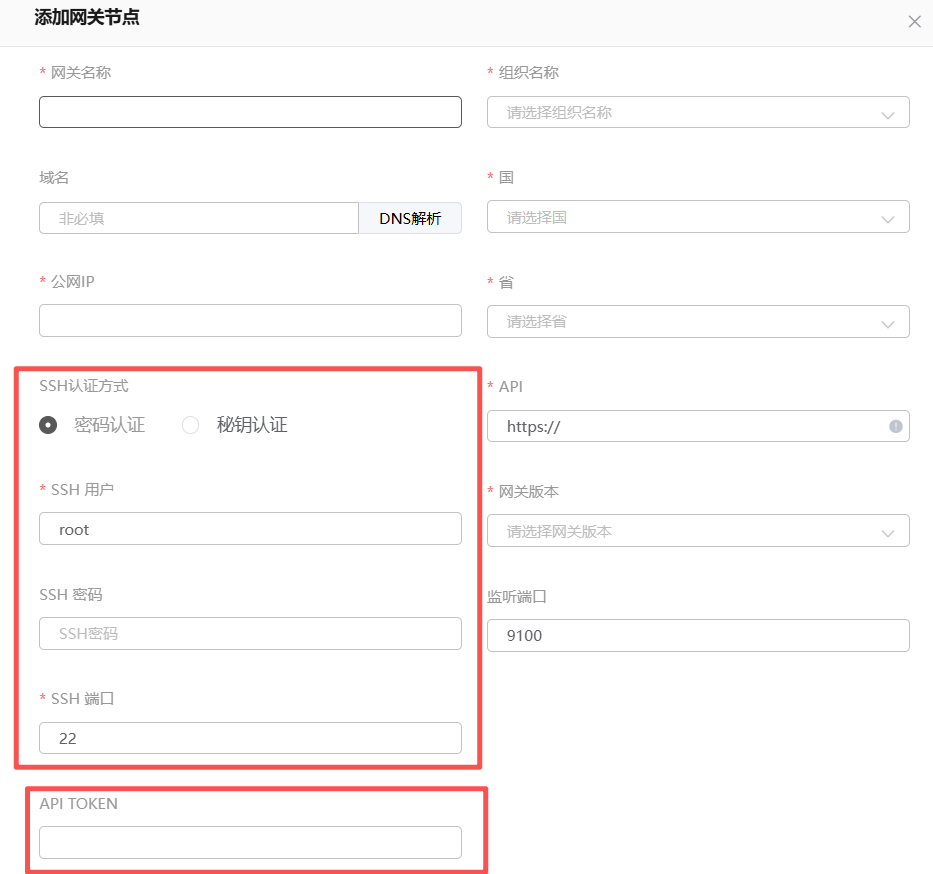Viewport: 933px width, 874px height.
Task: Click the DNS解析 button
Action: [x=410, y=218]
